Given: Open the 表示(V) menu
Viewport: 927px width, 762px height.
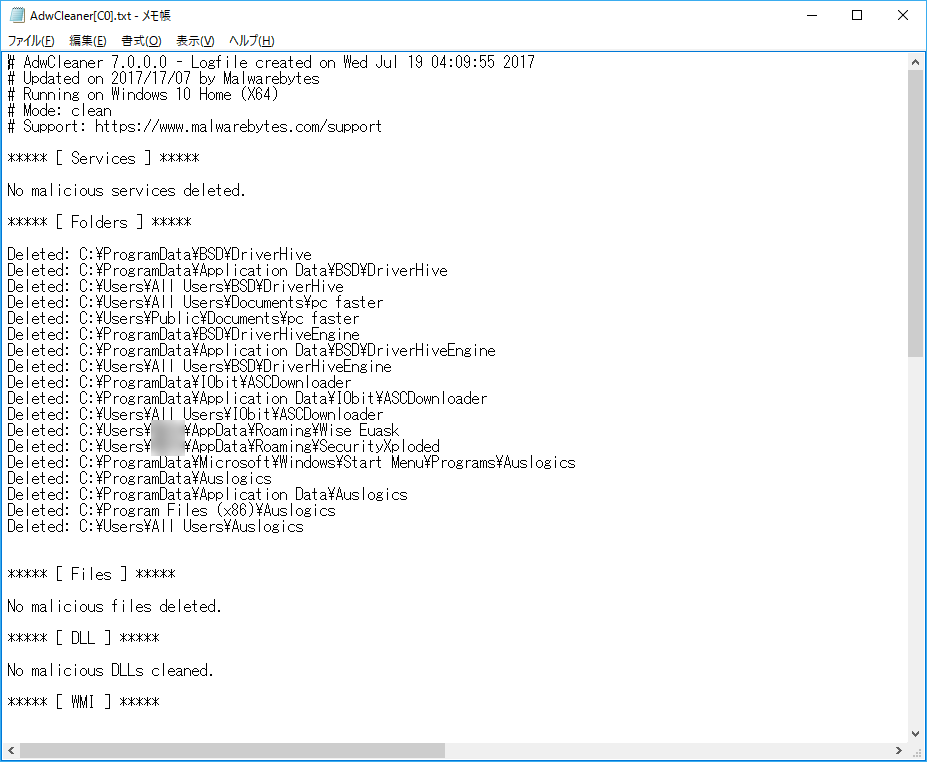Looking at the screenshot, I should (x=195, y=41).
